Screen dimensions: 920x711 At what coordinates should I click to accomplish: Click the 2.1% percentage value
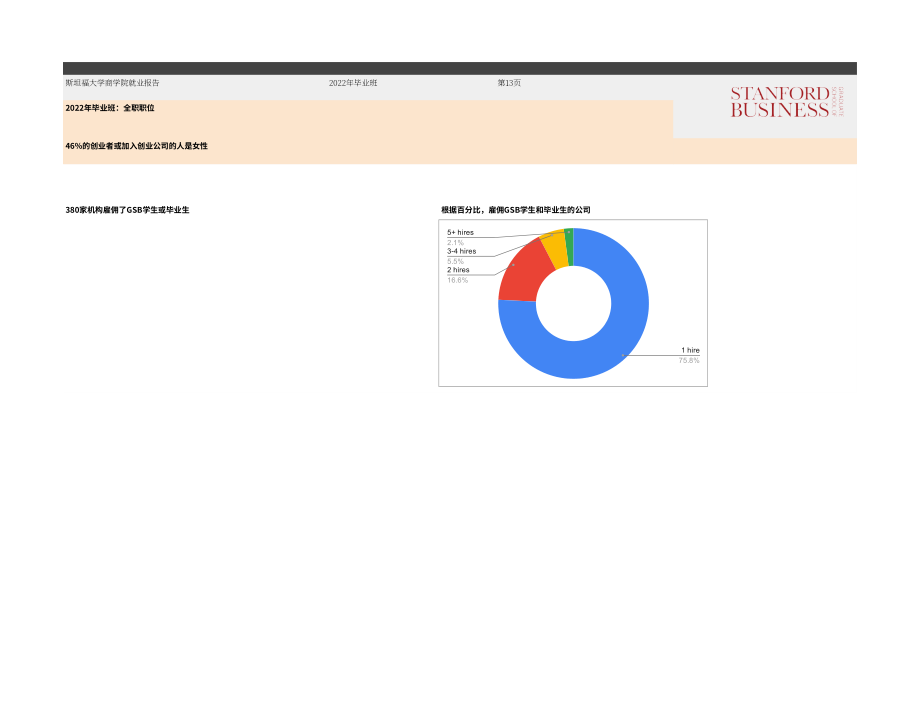click(x=455, y=242)
